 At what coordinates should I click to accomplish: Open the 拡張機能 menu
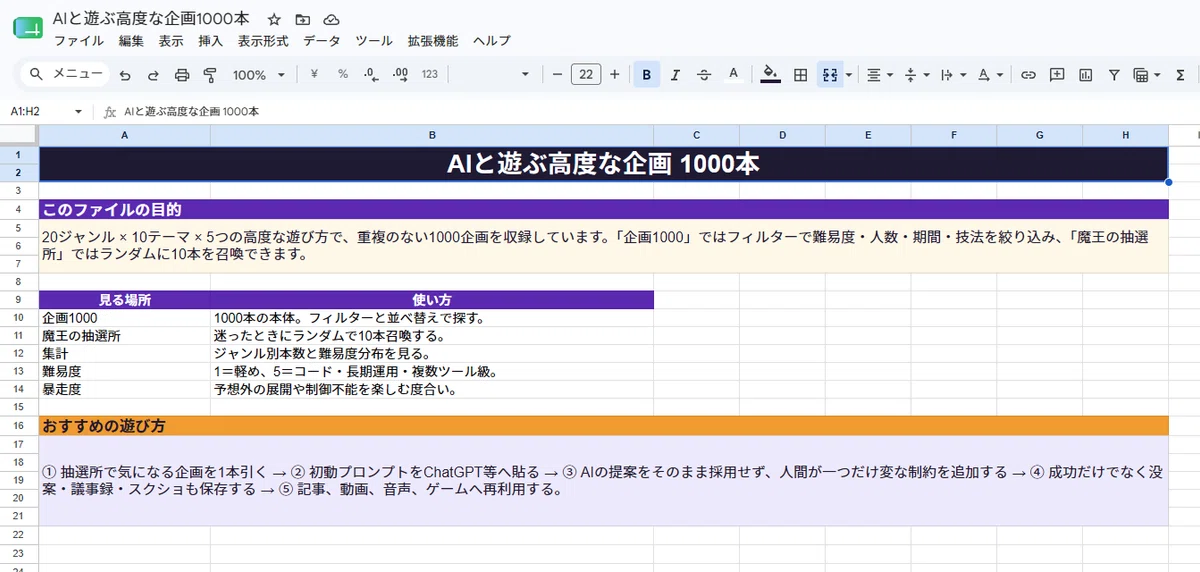click(433, 41)
